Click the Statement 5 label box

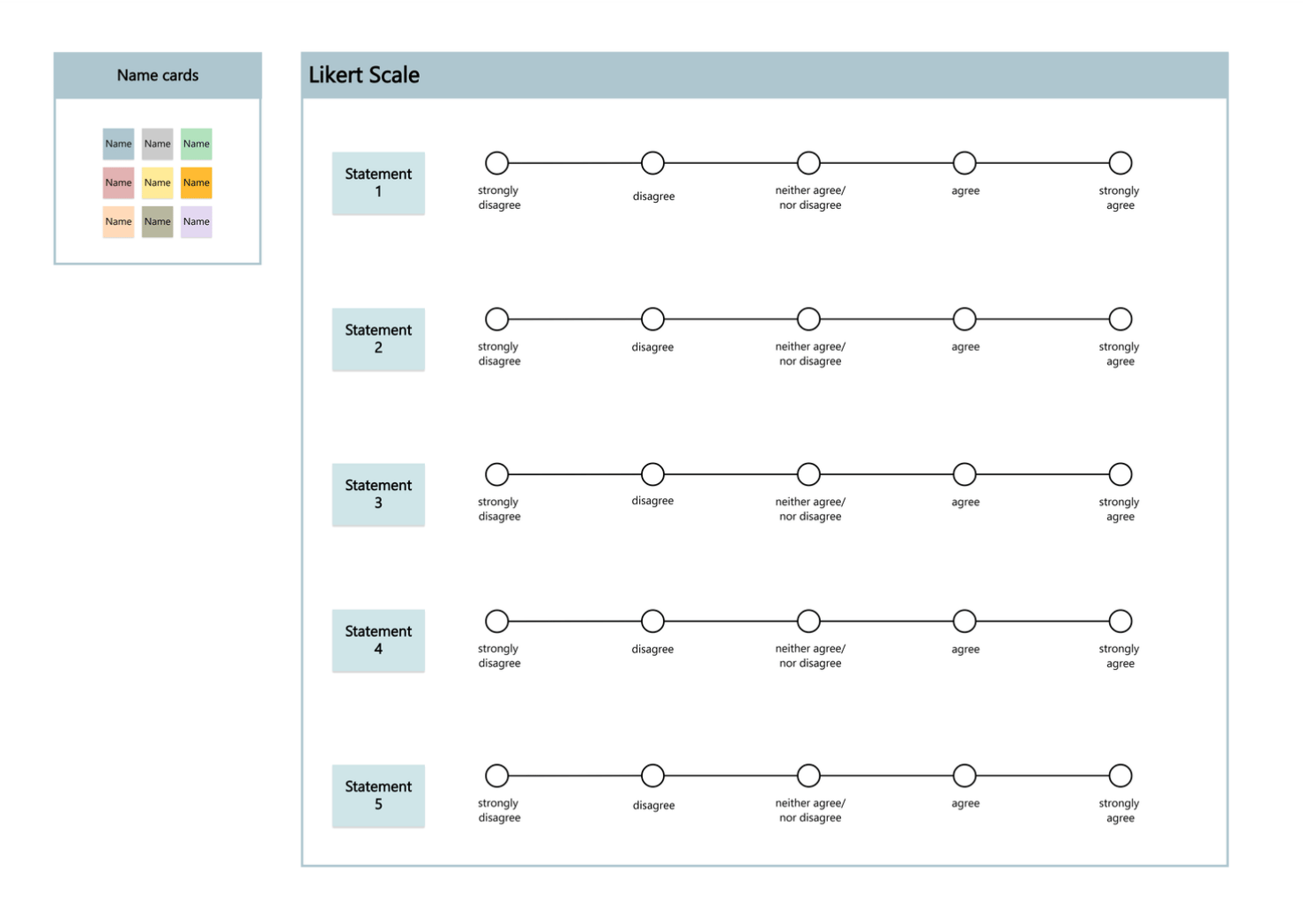click(378, 796)
